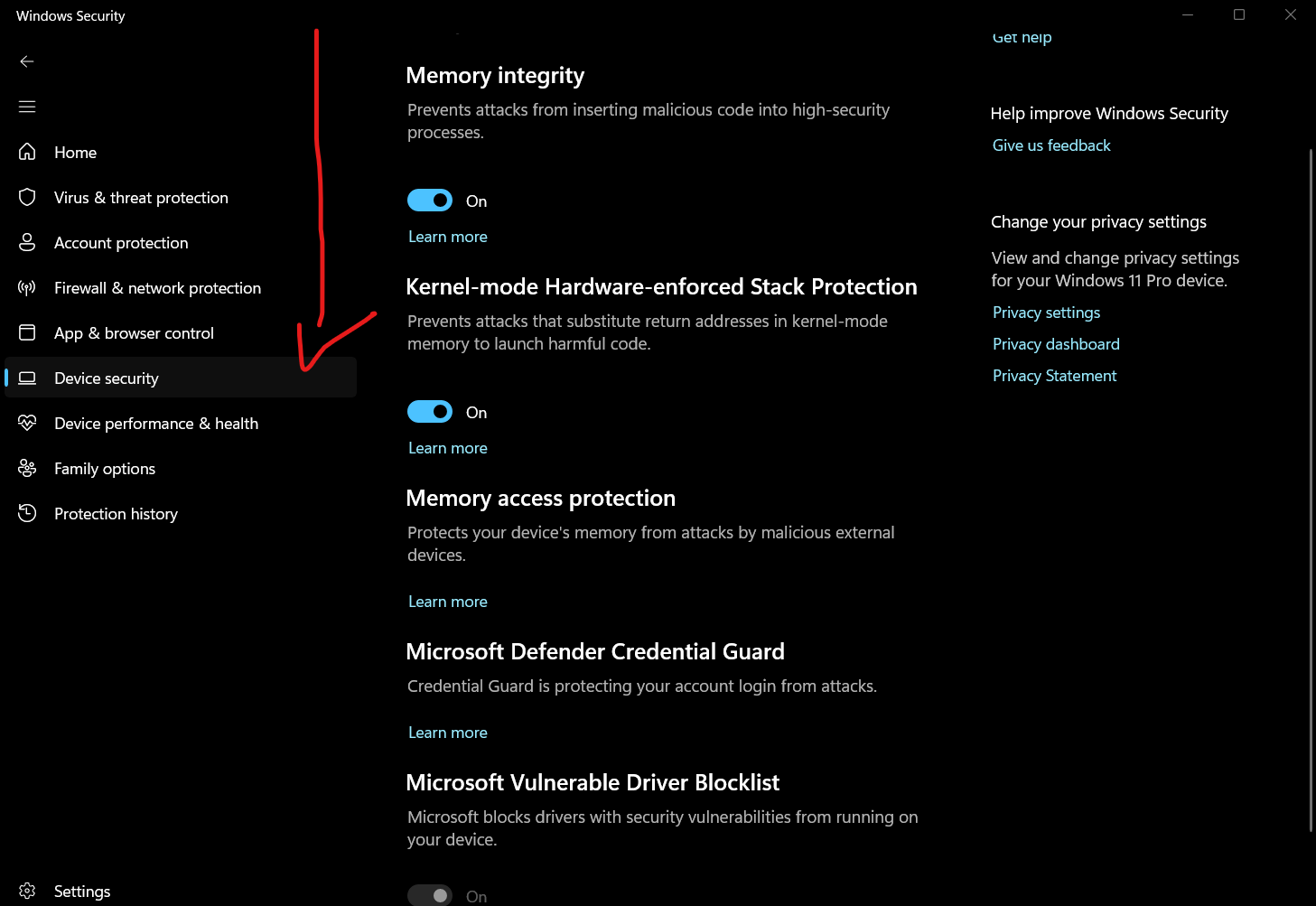The image size is (1316, 906).
Task: Click the Virus & threat protection shield icon
Action: tap(27, 197)
